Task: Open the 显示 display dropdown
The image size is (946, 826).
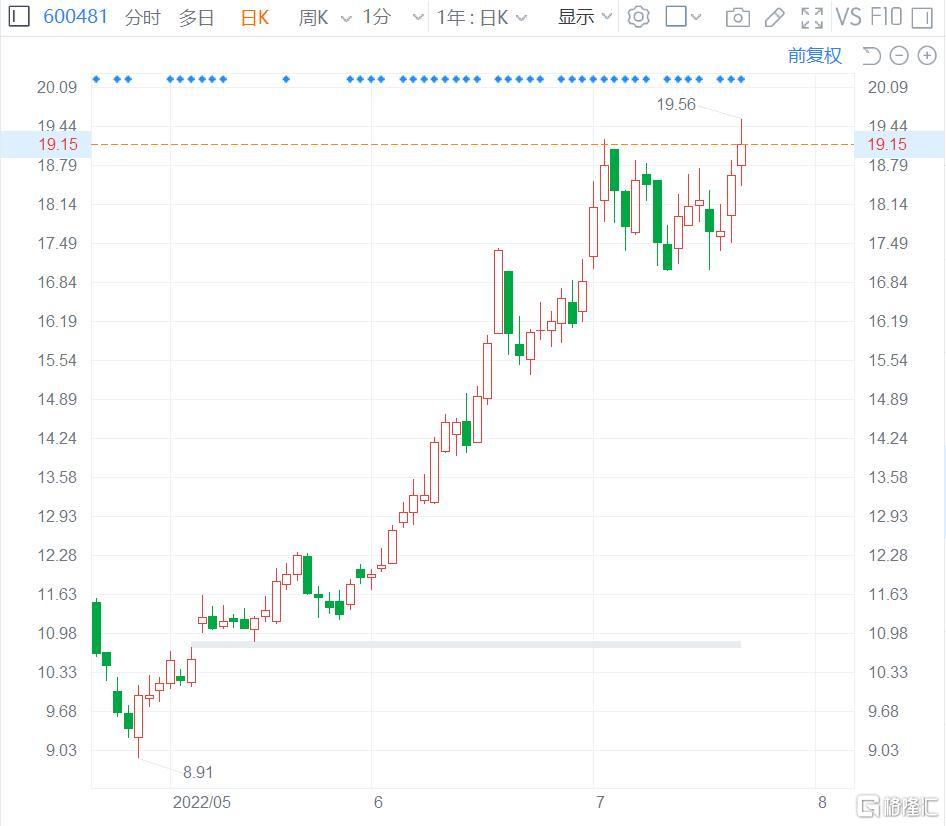Action: click(585, 17)
